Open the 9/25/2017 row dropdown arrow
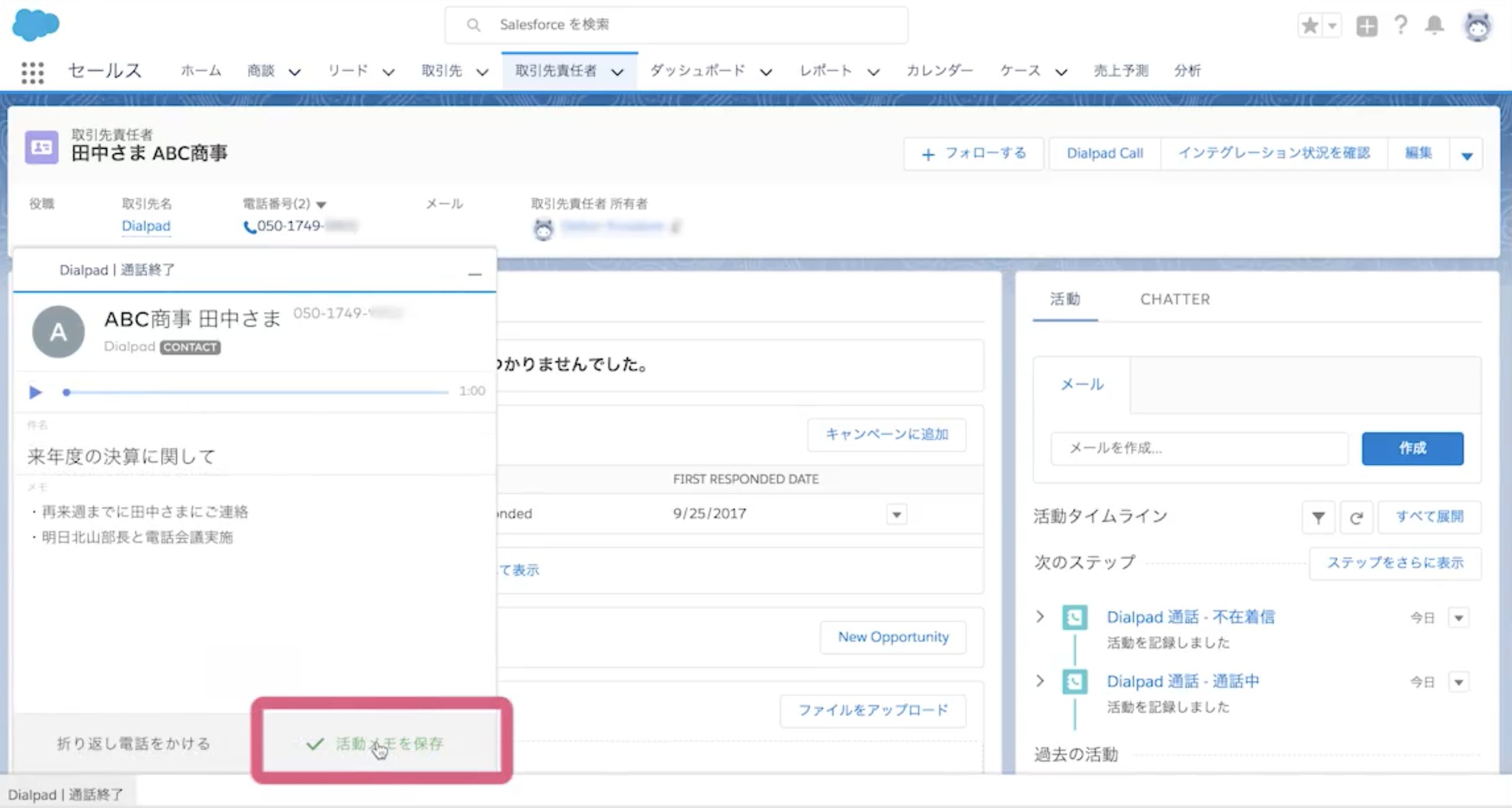 tap(896, 515)
